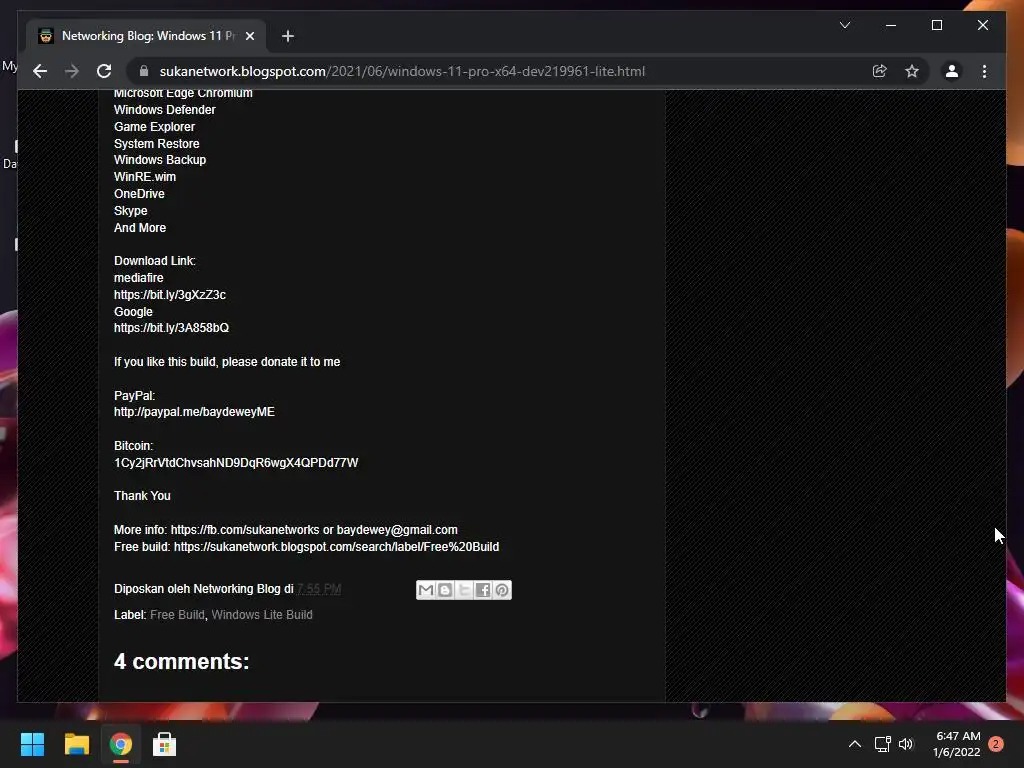Close the Networking Blog tab

pos(250,36)
